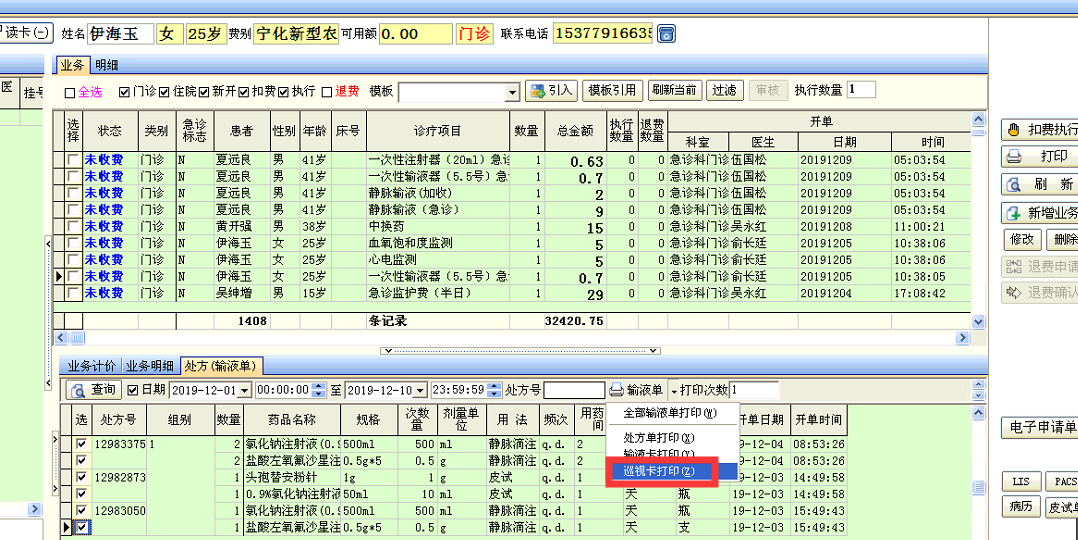Click the 药品名称 column header
The height and width of the screenshot is (540, 1078).
pyautogui.click(x=292, y=420)
